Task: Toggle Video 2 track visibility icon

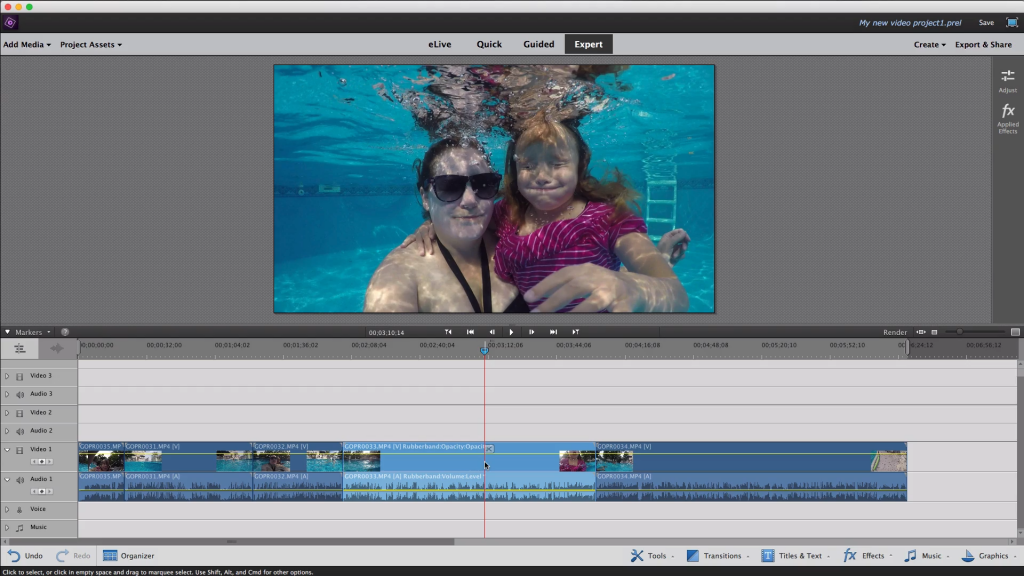Action: click(20, 413)
